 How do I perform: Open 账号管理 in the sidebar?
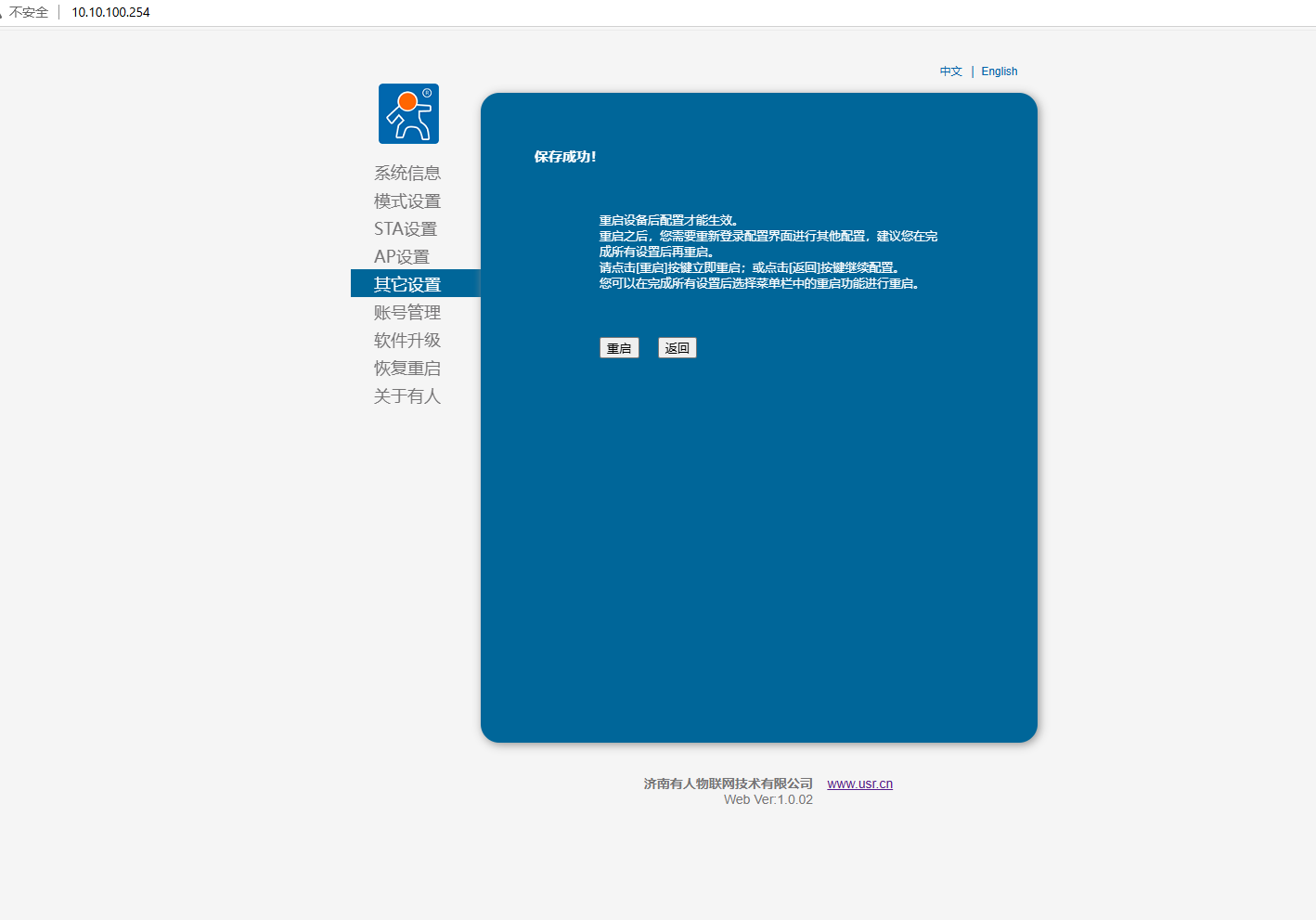pos(406,312)
